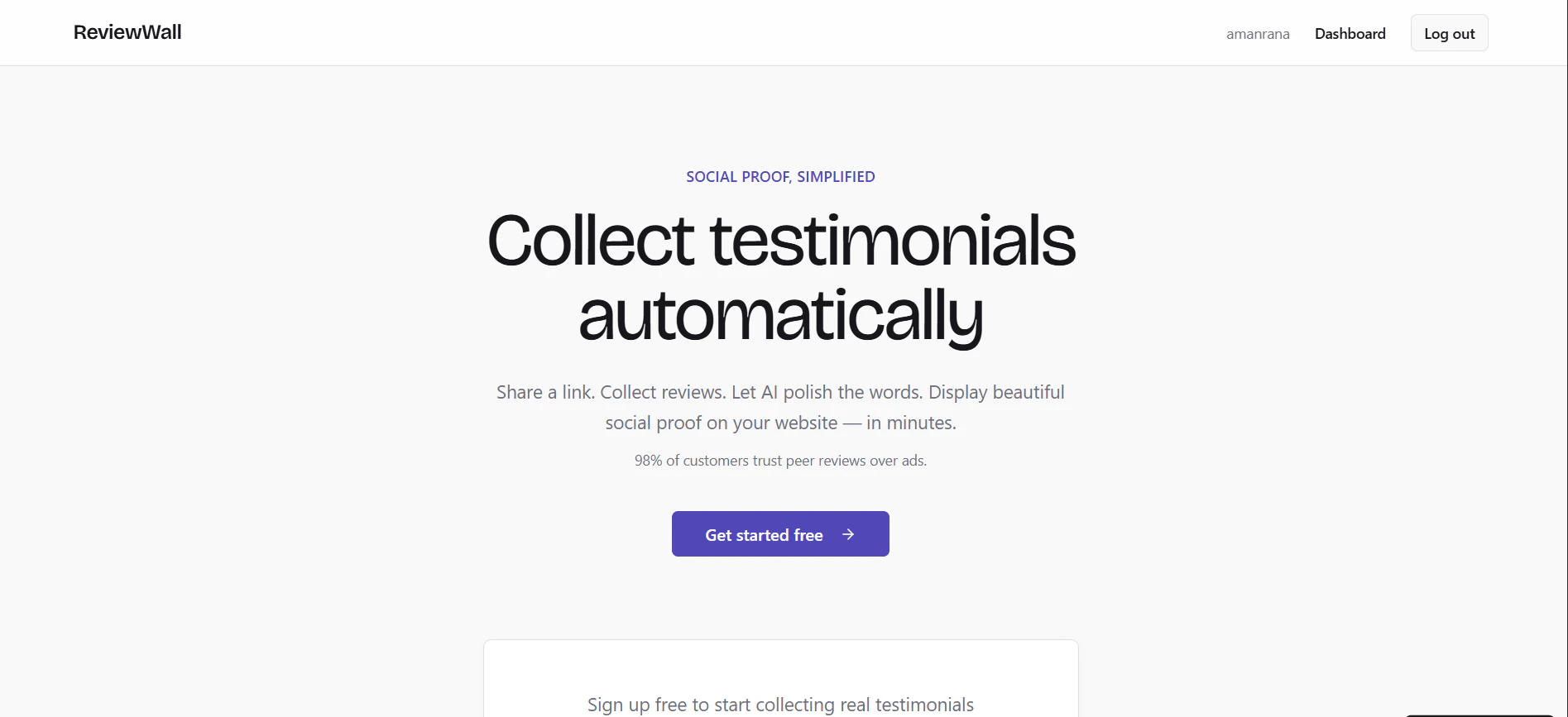The height and width of the screenshot is (717, 1568).
Task: Select the amanrana username in the header
Action: click(1258, 34)
